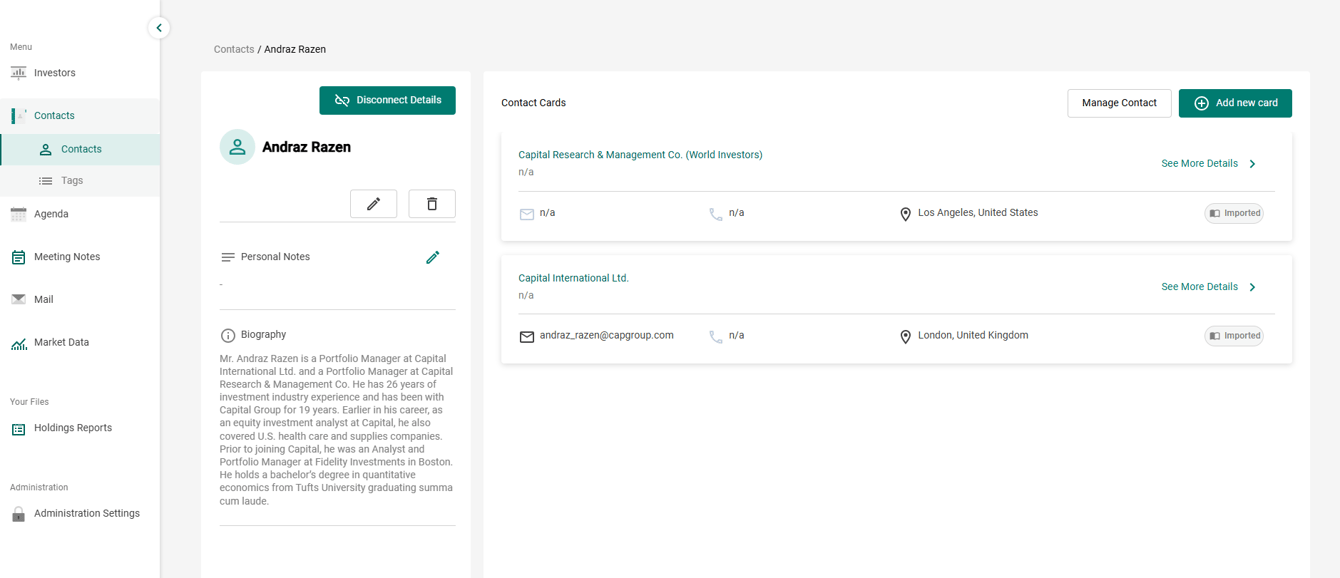Click the email icon next to andraz_razen@capgroup.com

point(527,336)
